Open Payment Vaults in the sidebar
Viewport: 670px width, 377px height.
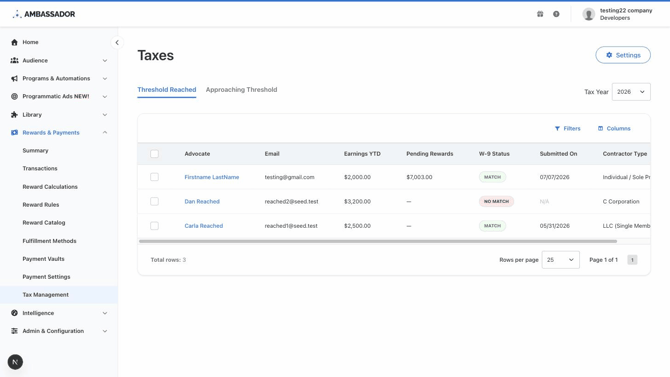point(43,259)
